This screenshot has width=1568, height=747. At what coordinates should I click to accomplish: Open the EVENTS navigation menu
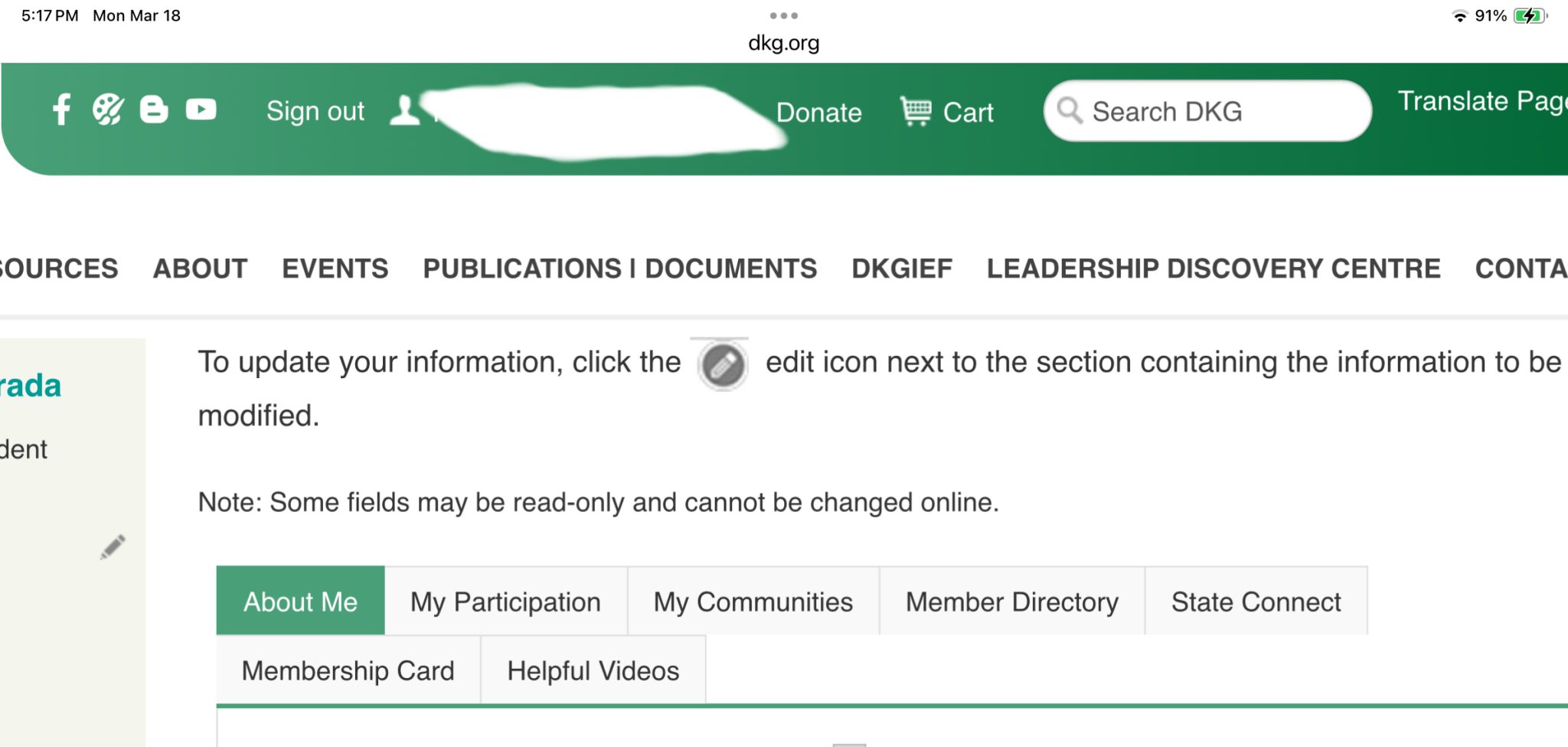[335, 269]
